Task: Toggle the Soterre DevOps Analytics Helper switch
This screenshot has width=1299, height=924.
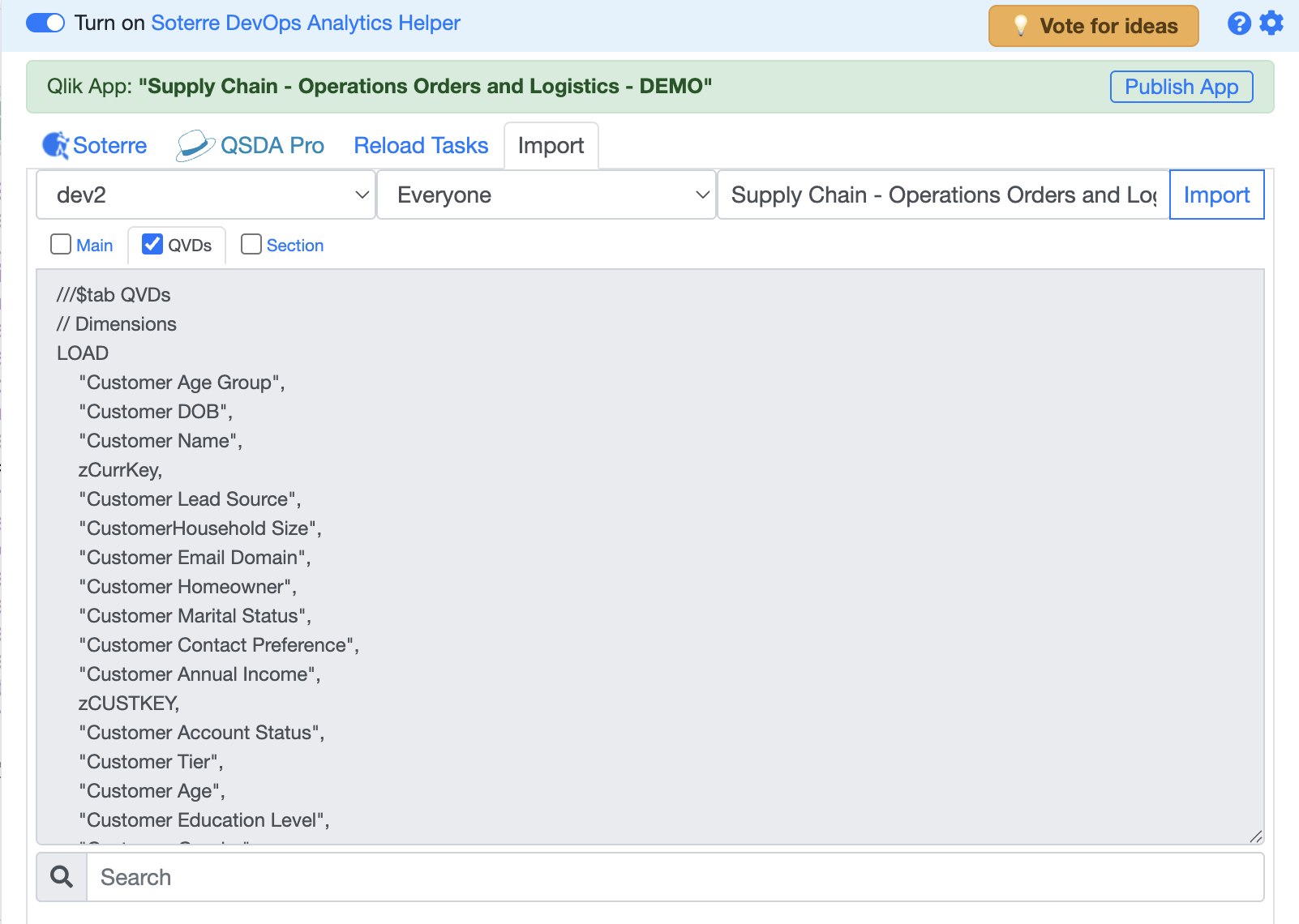Action: pyautogui.click(x=45, y=23)
